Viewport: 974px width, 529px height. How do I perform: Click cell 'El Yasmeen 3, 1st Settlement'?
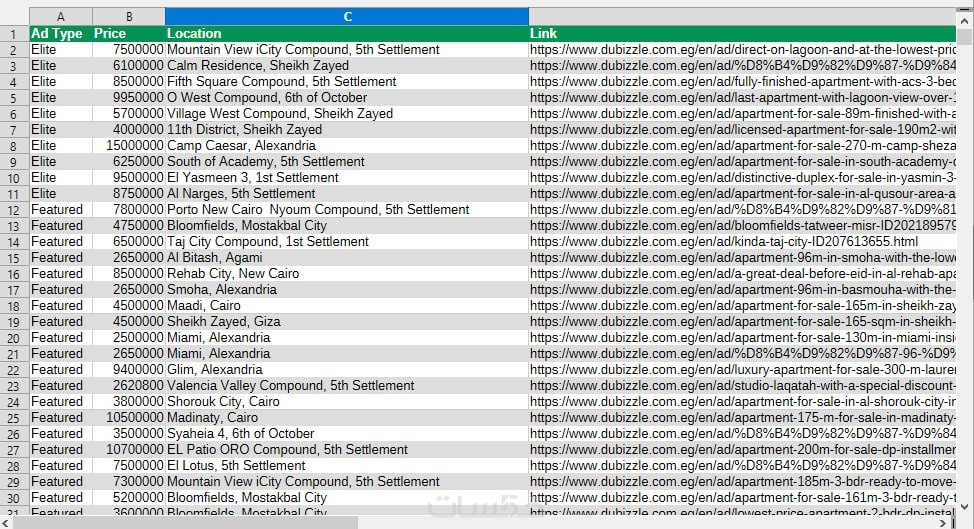(347, 178)
